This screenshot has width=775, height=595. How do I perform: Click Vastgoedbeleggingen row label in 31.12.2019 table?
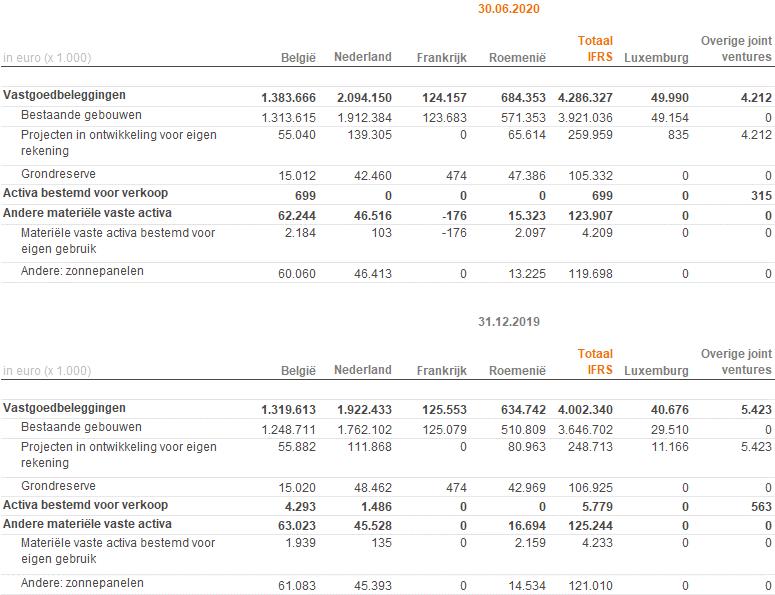pyautogui.click(x=64, y=408)
